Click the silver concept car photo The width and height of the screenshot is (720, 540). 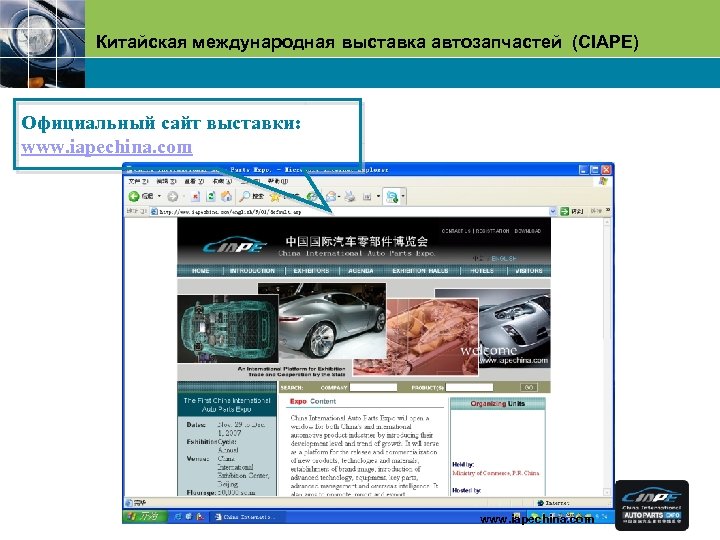[332, 321]
